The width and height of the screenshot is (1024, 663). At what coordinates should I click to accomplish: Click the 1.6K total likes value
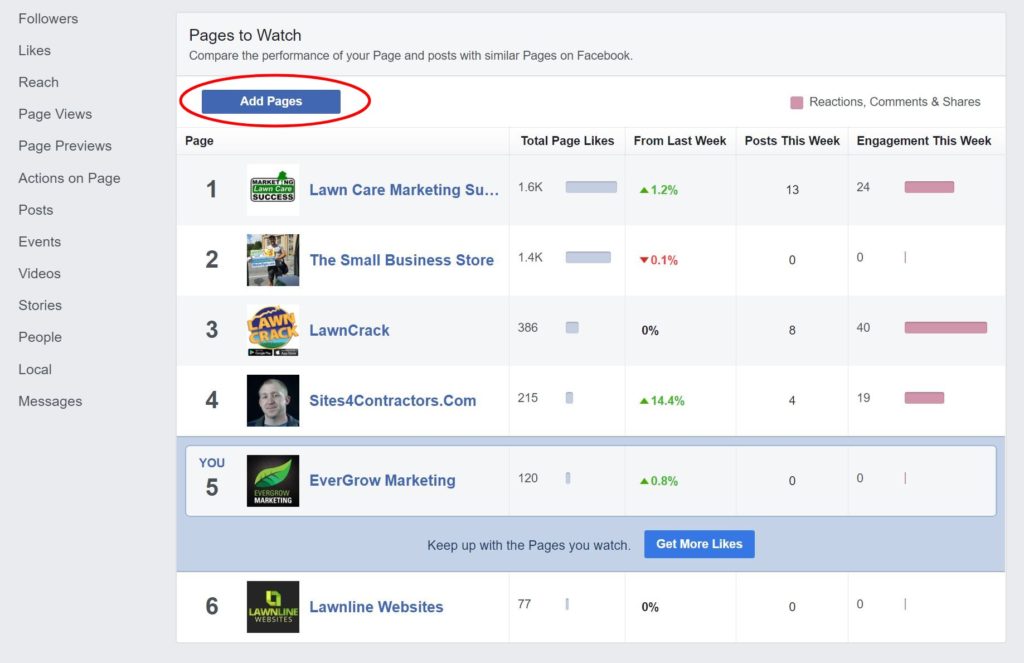(530, 187)
